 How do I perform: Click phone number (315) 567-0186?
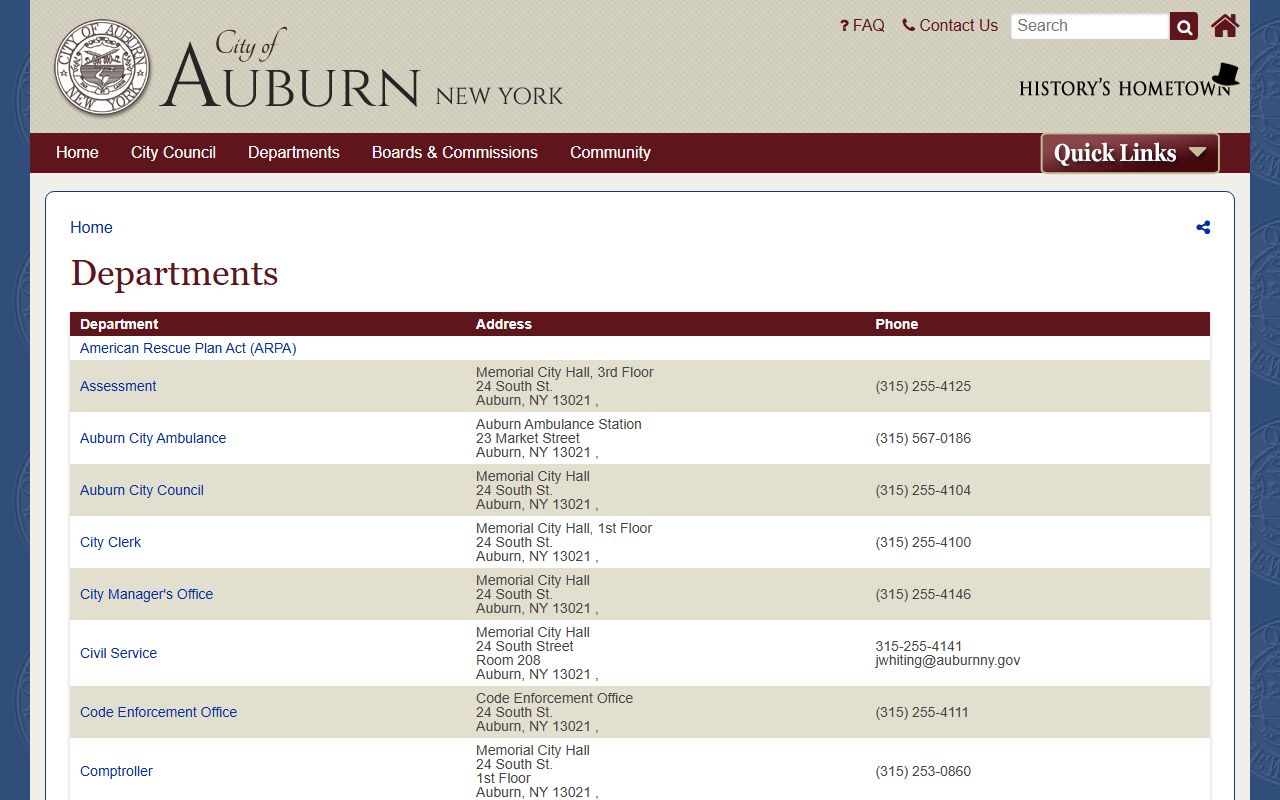923,438
